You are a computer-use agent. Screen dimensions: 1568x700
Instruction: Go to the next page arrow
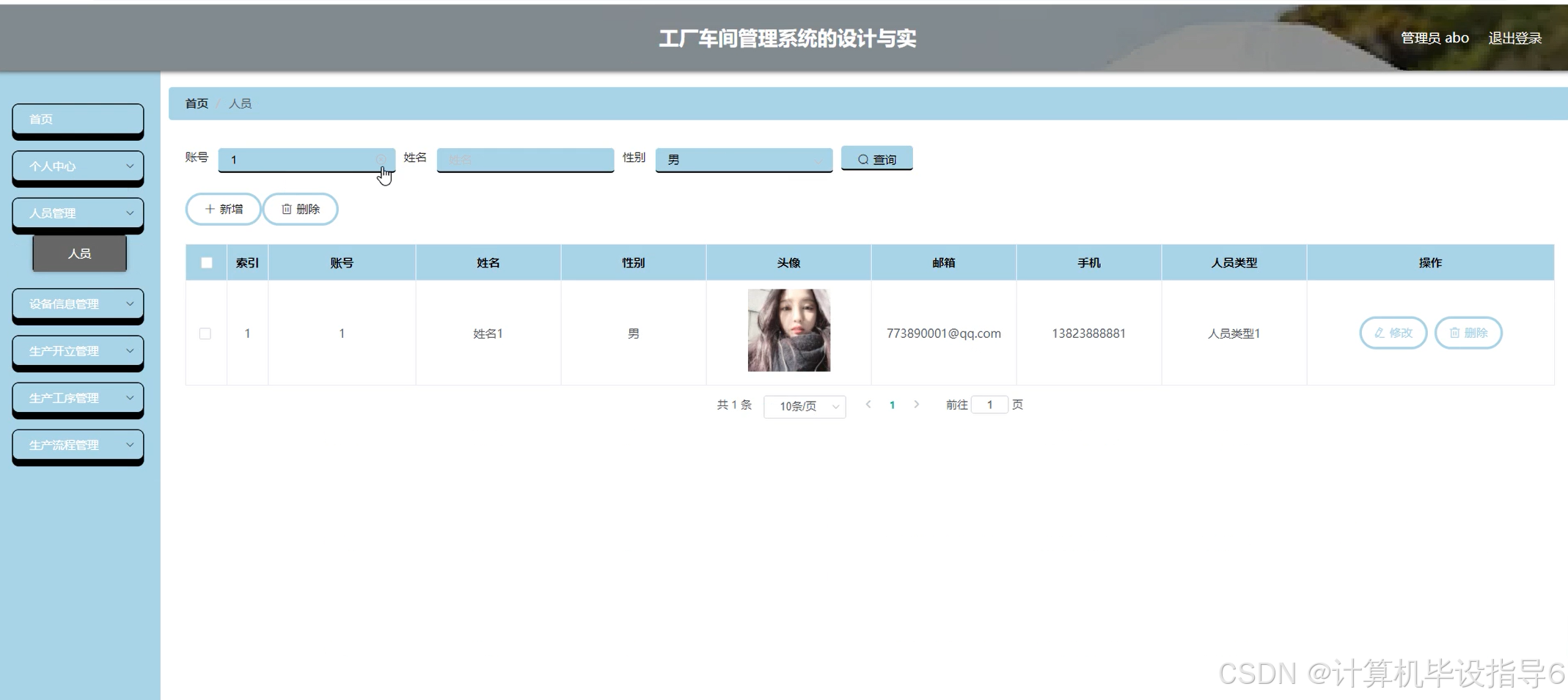pos(917,405)
